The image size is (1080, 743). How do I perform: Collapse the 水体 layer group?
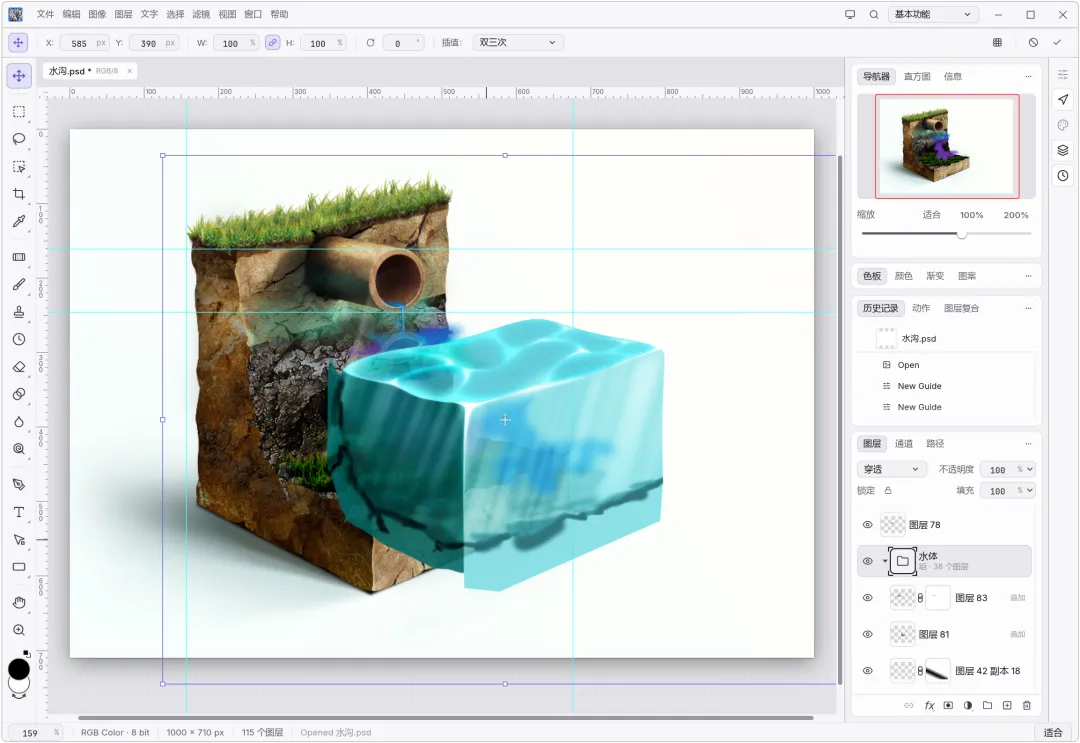(x=884, y=561)
